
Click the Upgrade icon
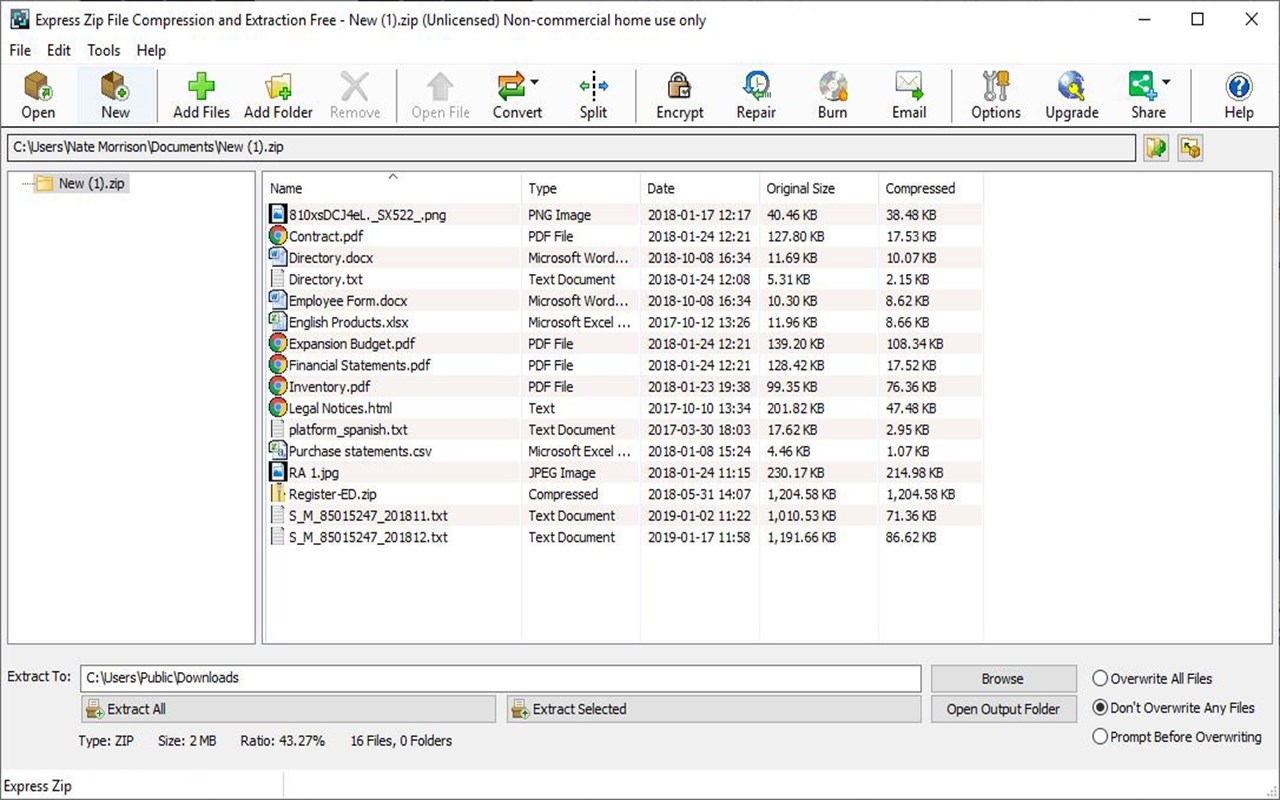tap(1071, 95)
